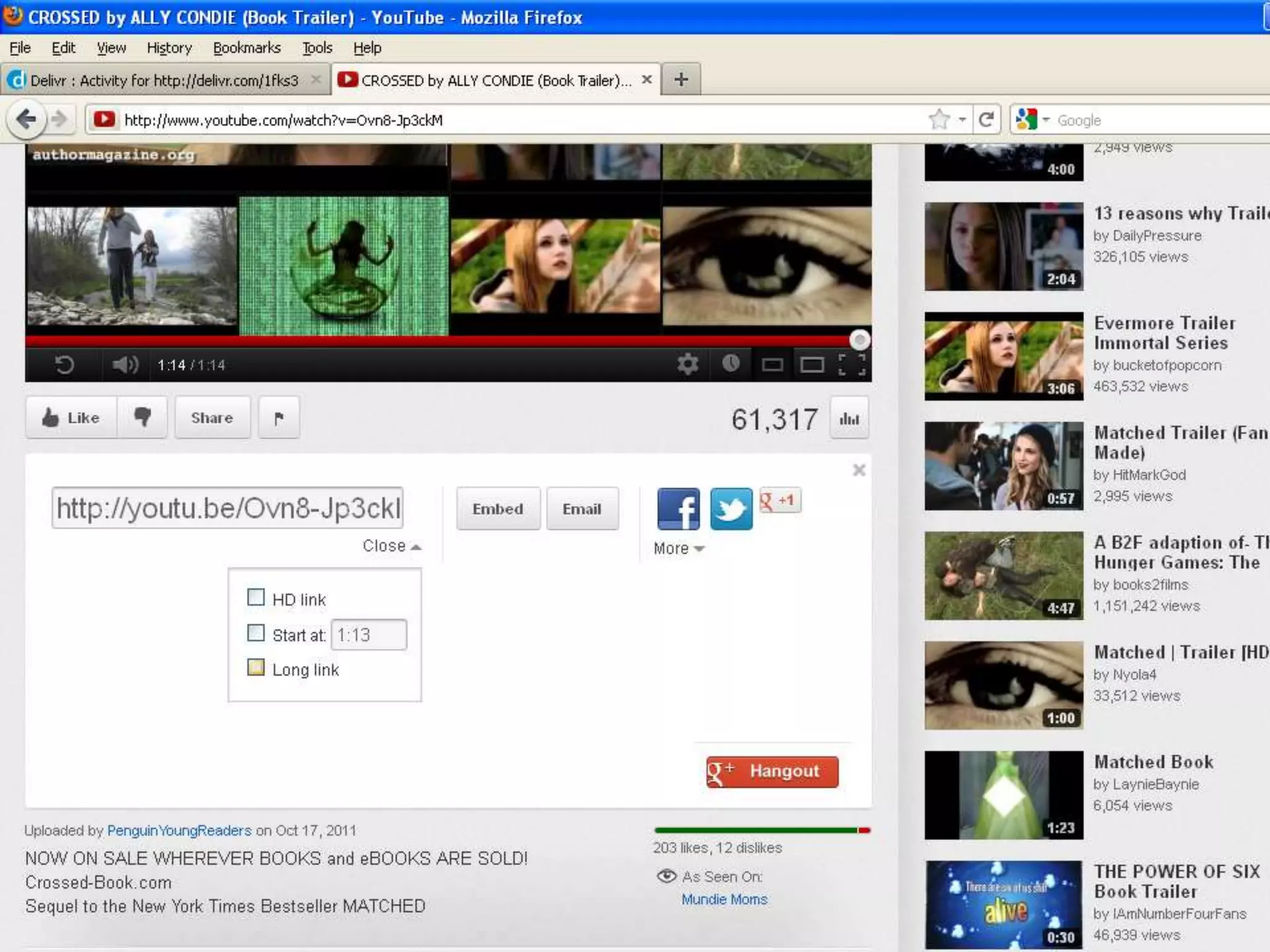Click the Watch Later clock icon
Viewport: 1270px width, 952px height.
pyautogui.click(x=730, y=364)
